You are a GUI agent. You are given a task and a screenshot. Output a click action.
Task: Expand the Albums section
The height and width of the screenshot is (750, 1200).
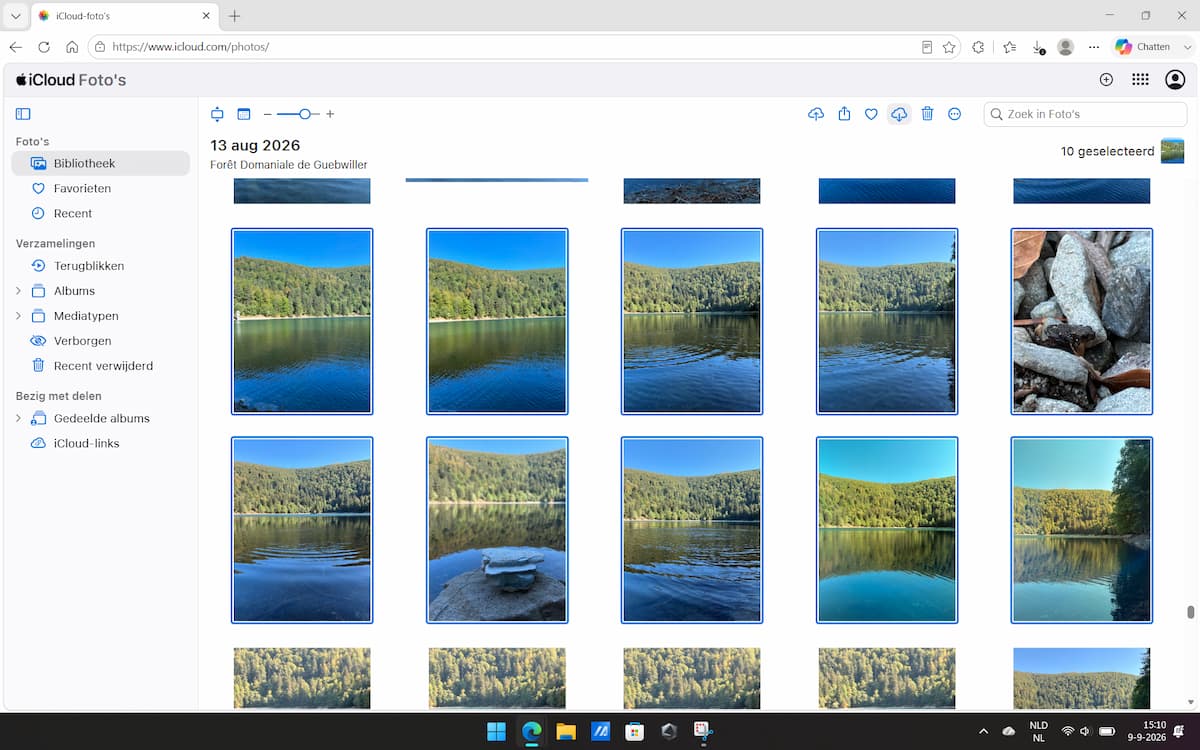18,291
